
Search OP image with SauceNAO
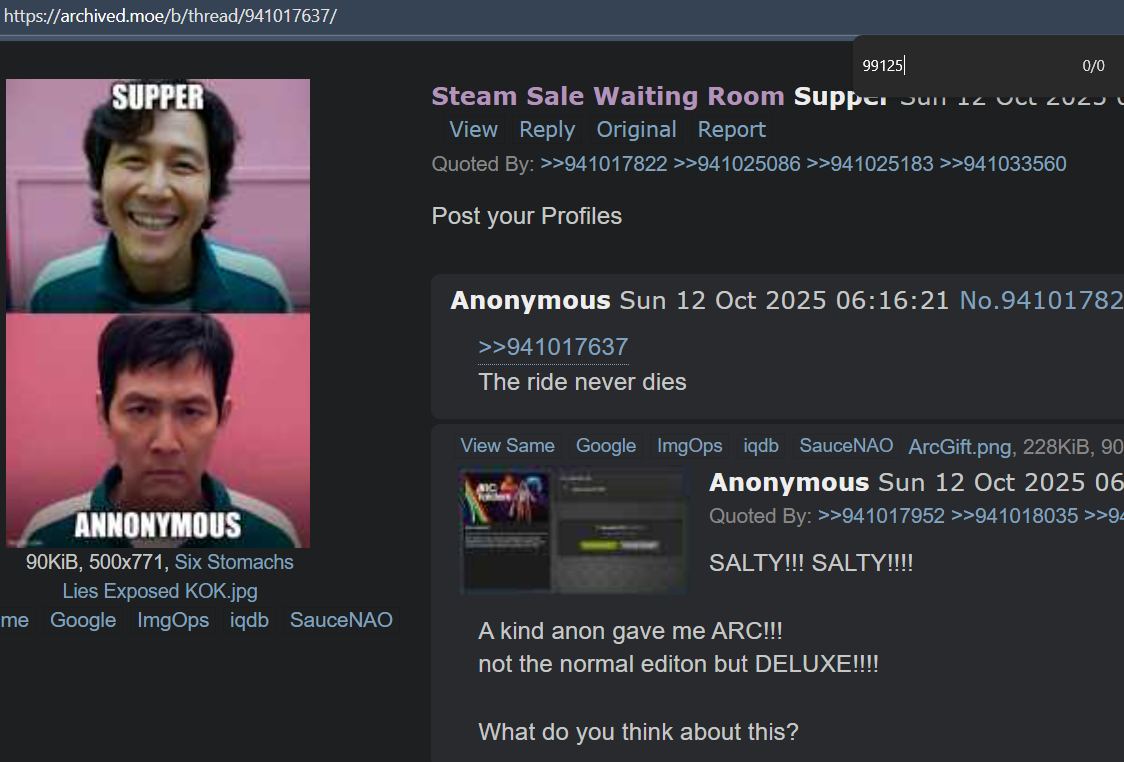(x=341, y=620)
